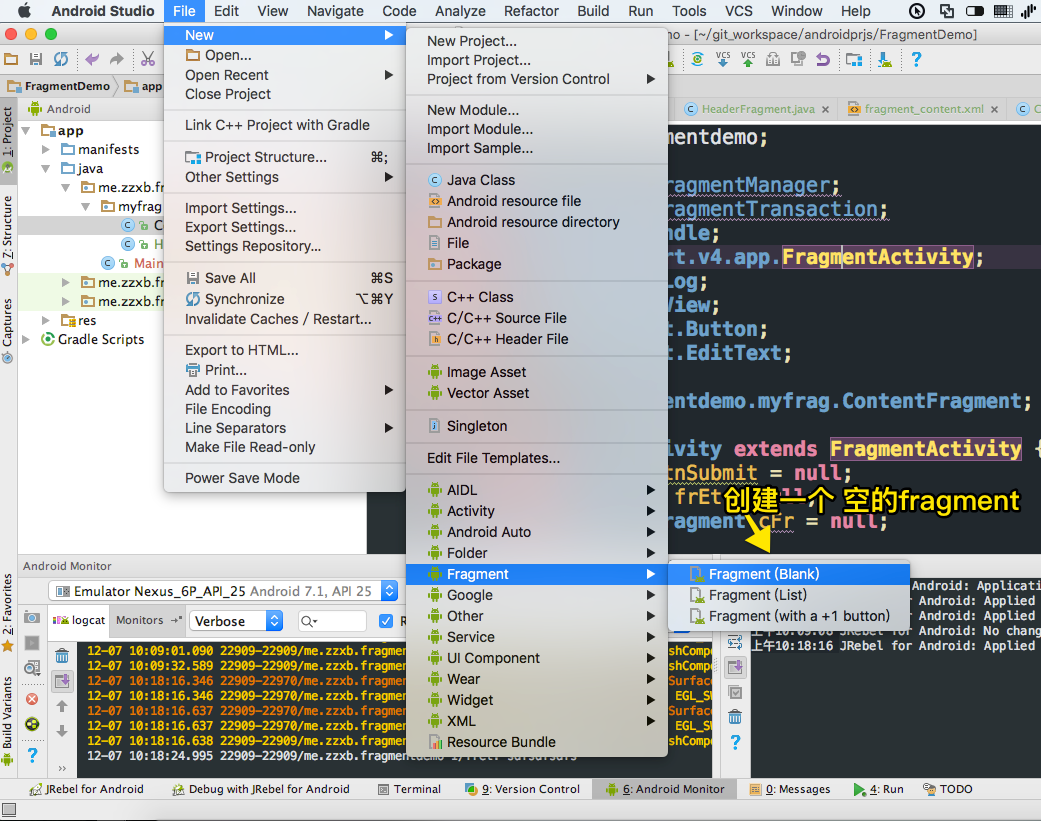Click the Redo arrow toolbar icon
This screenshot has height=821, width=1041.
(x=116, y=59)
